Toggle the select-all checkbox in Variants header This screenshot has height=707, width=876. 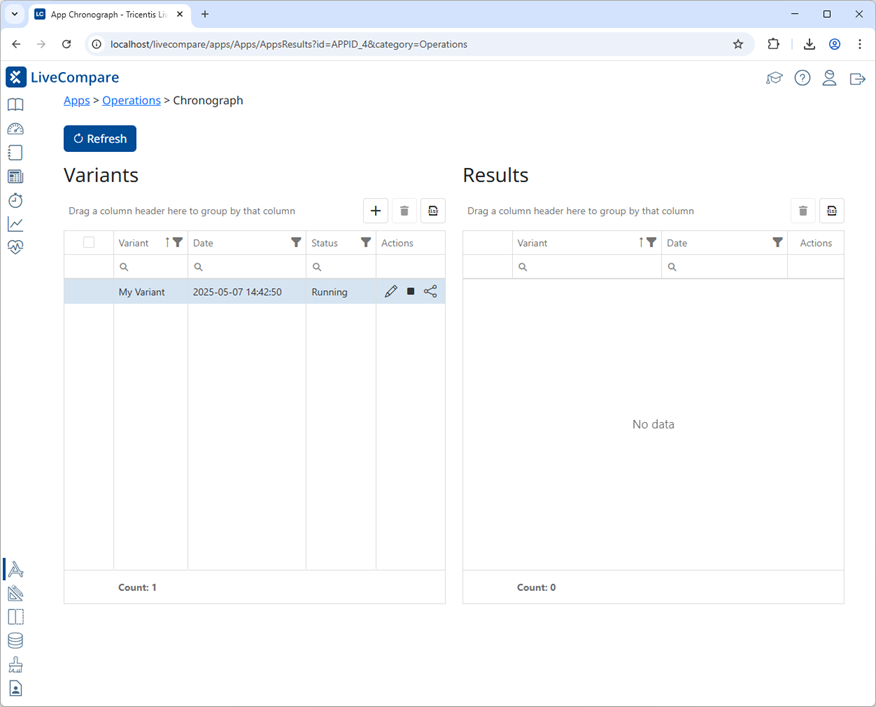(x=89, y=242)
